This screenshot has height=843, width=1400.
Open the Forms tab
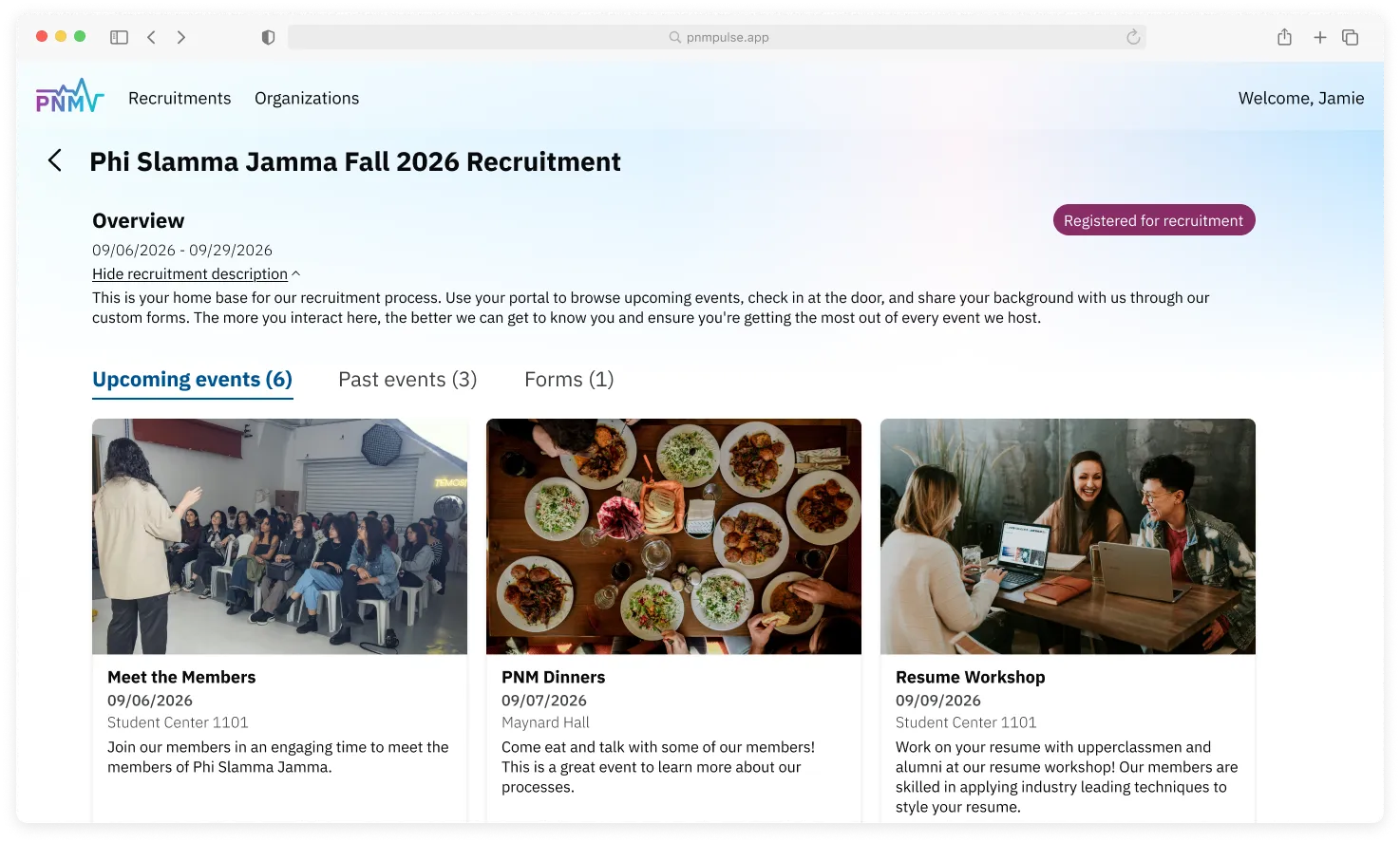(x=568, y=379)
